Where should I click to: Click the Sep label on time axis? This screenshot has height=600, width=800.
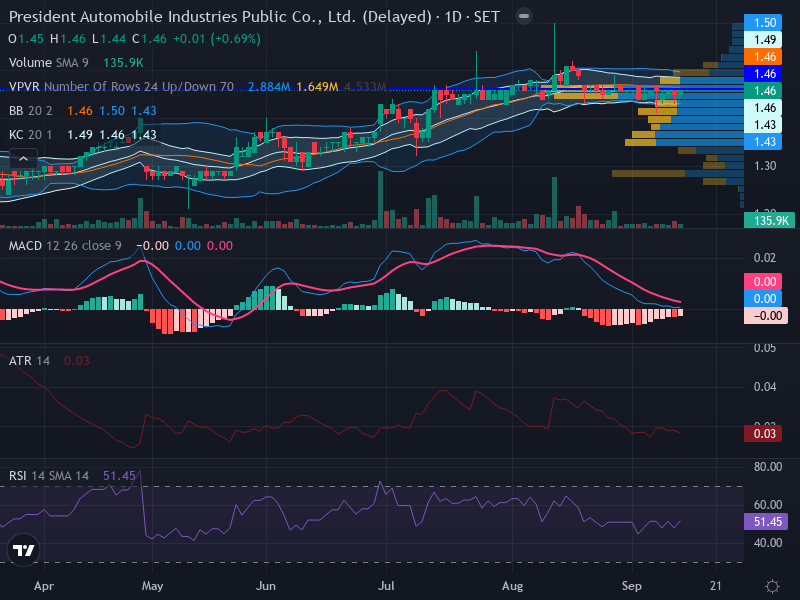click(632, 586)
